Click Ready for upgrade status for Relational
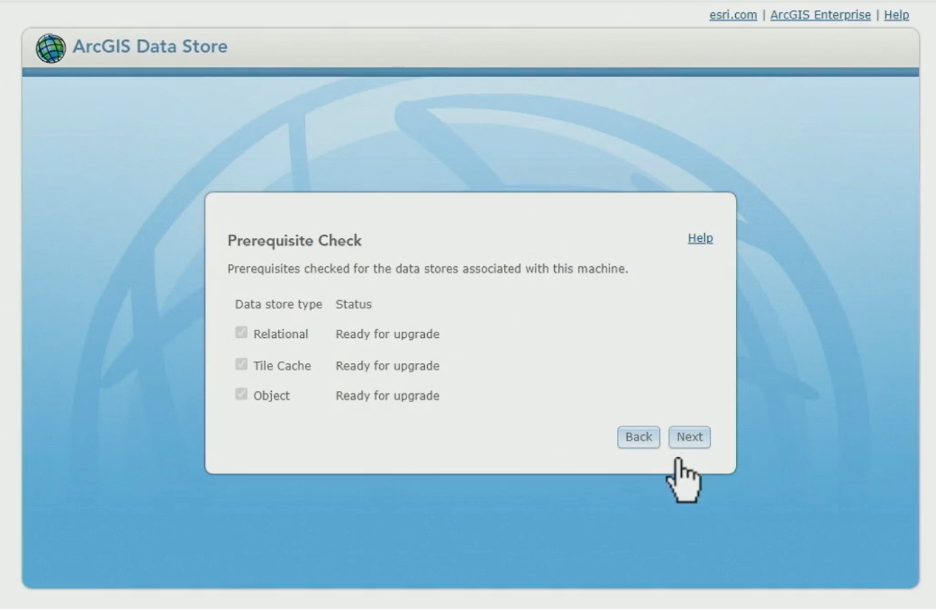936x610 pixels. point(387,333)
